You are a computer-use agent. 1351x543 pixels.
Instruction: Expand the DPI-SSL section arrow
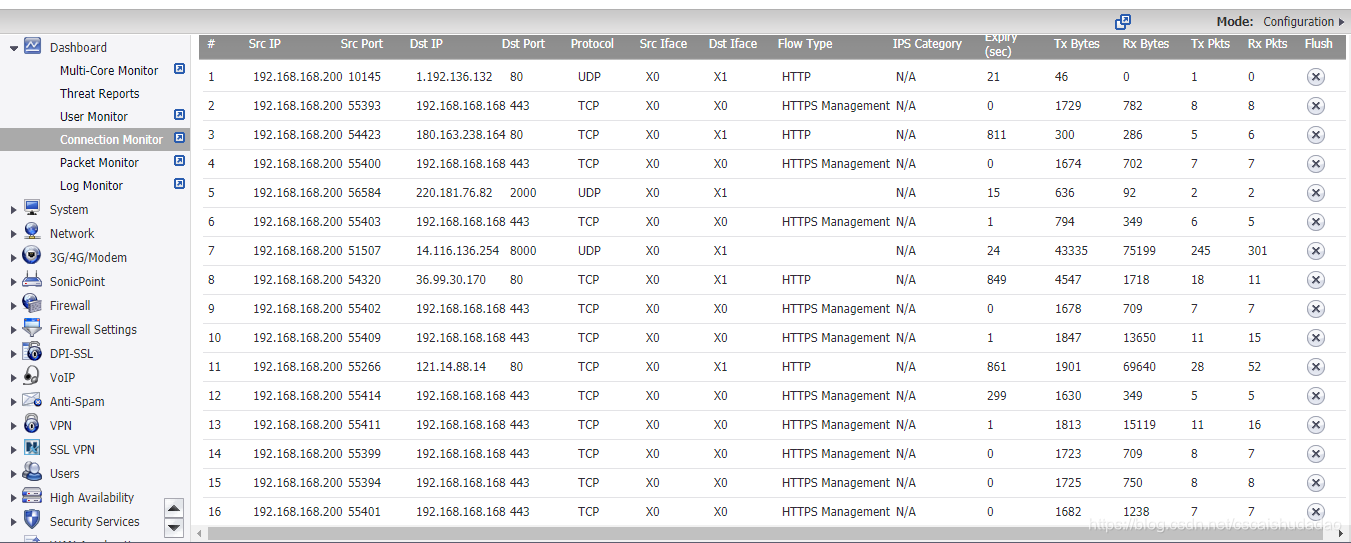(14, 354)
